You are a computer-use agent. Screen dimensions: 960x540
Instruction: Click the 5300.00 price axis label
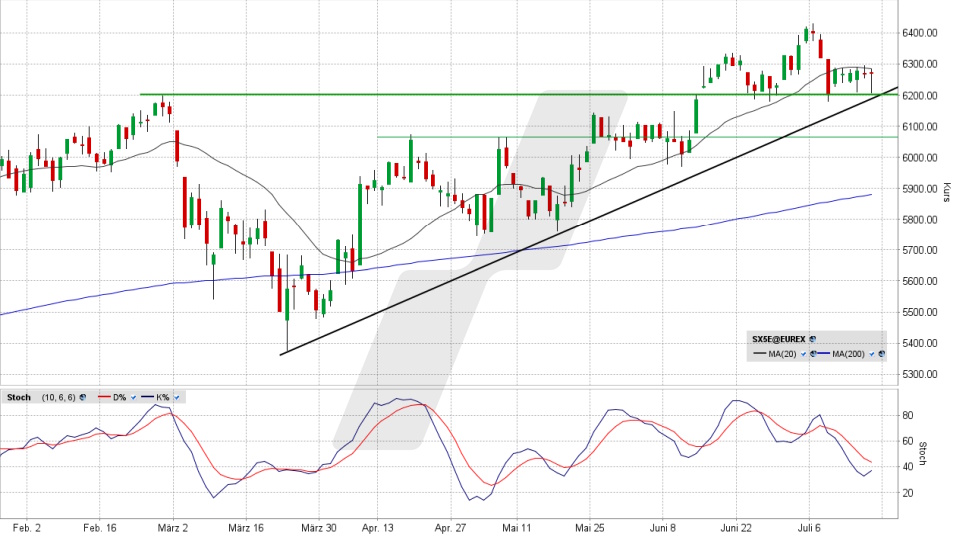(x=920, y=374)
